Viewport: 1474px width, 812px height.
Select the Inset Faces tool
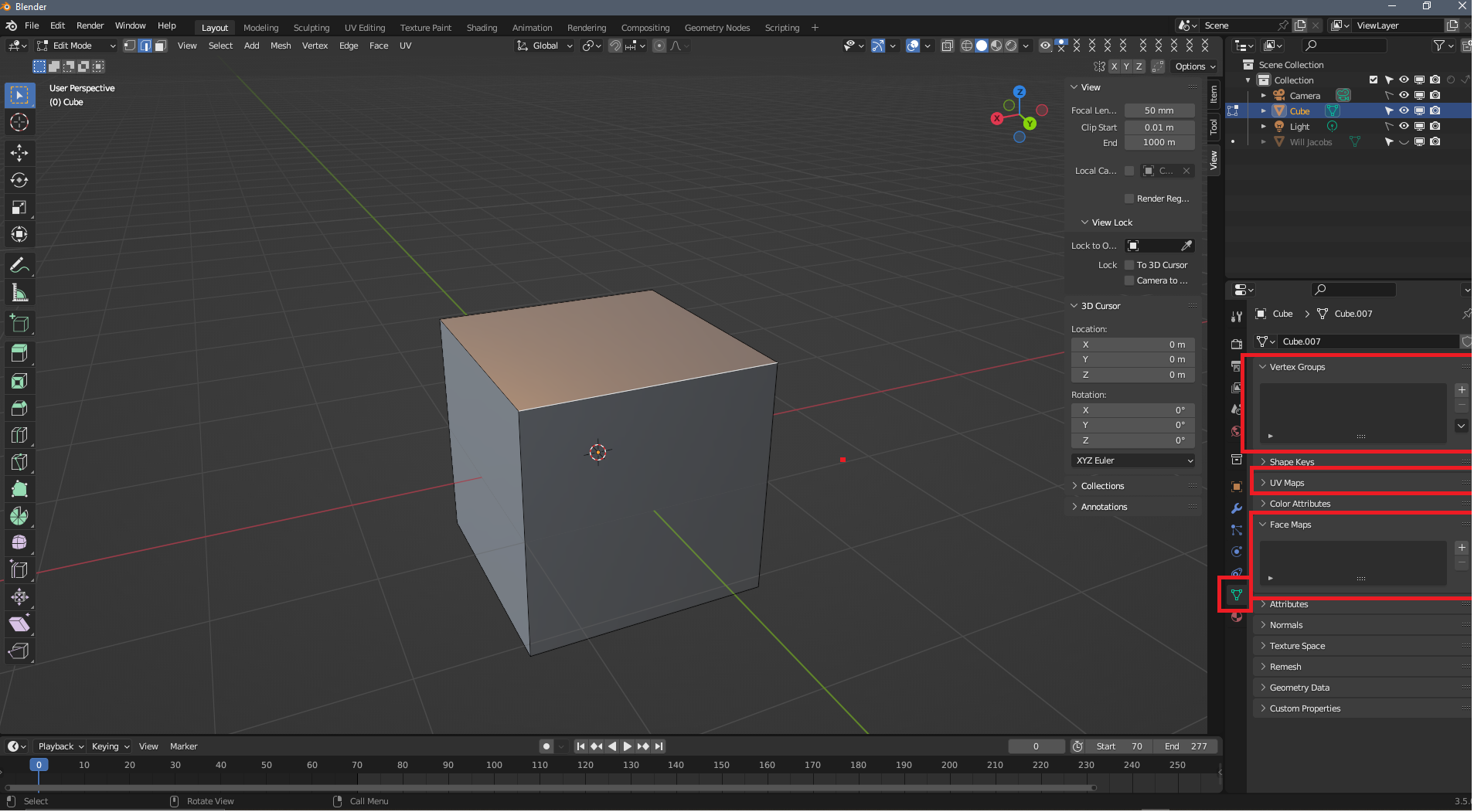click(x=19, y=380)
